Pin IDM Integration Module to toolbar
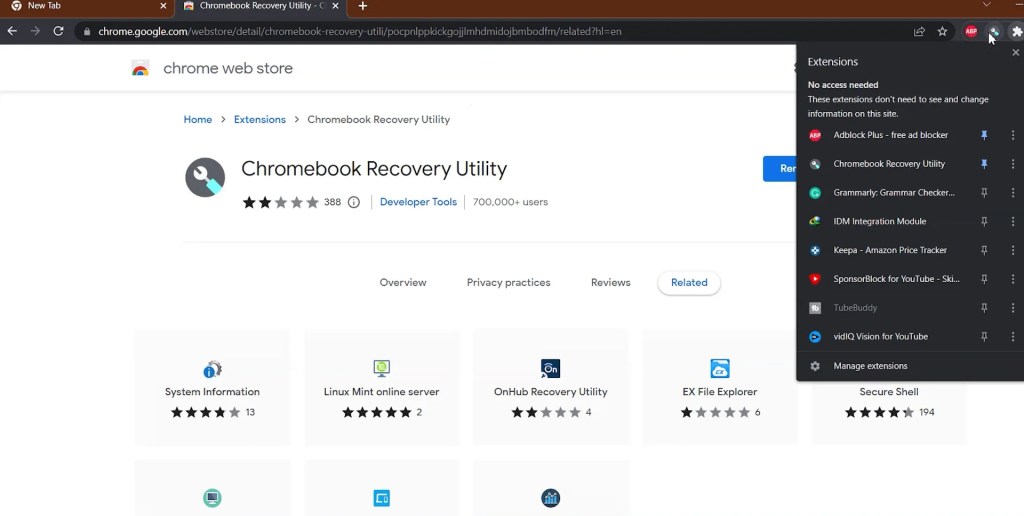The image size is (1024, 516). (x=984, y=221)
